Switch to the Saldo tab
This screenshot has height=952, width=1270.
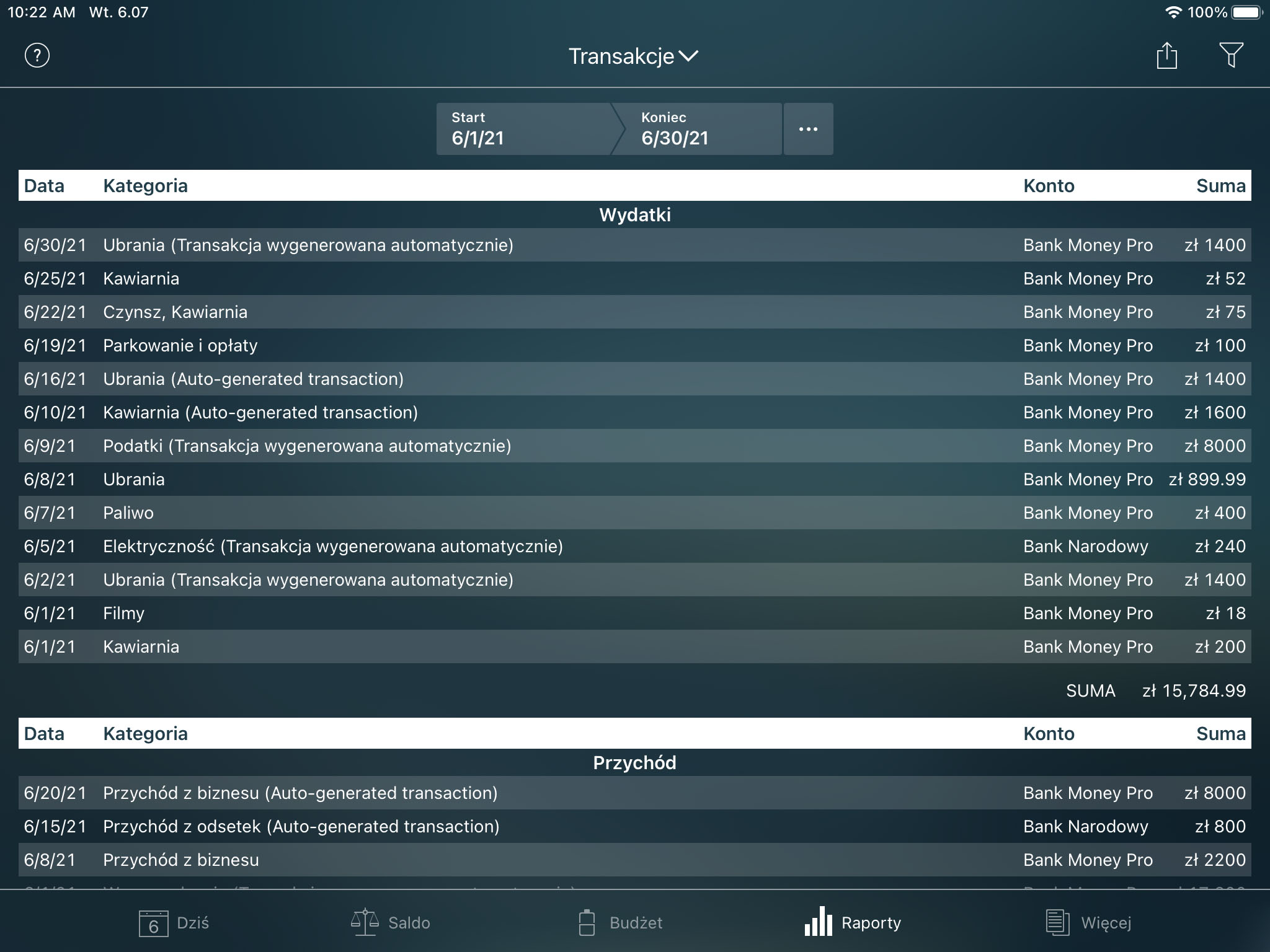tap(391, 923)
